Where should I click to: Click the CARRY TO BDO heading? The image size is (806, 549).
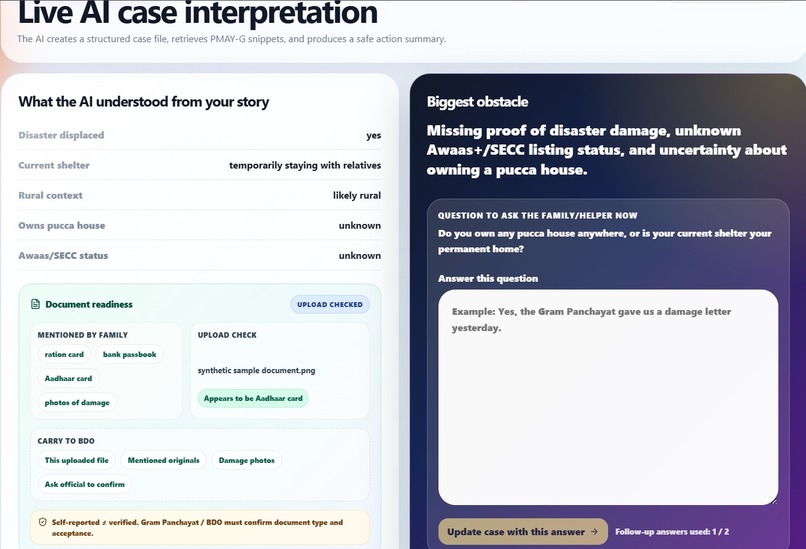click(x=66, y=441)
